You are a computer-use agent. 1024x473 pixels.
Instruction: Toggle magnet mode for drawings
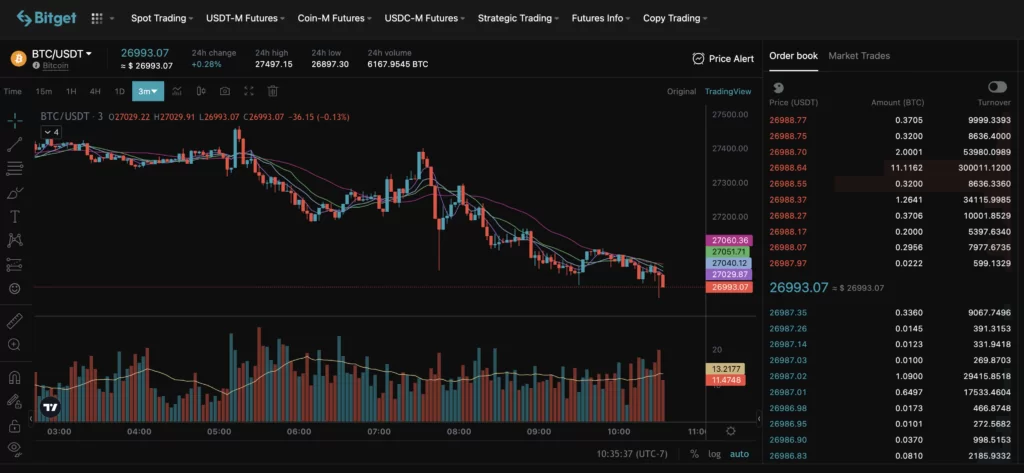[x=15, y=377]
